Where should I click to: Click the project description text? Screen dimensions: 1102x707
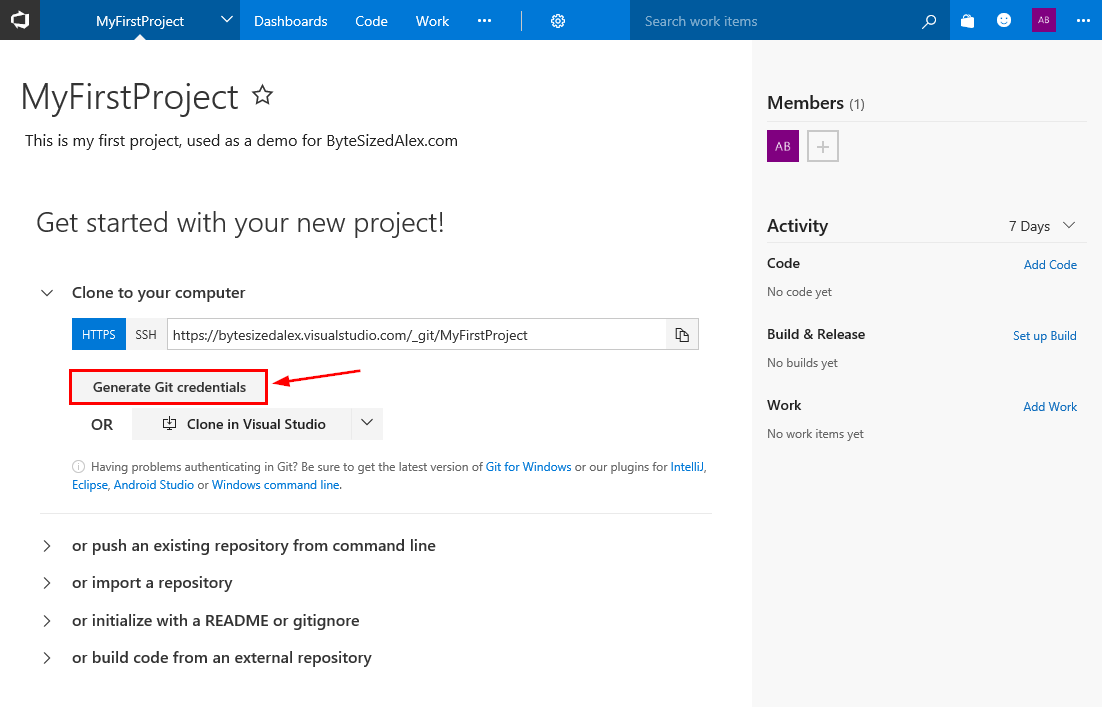(x=241, y=141)
